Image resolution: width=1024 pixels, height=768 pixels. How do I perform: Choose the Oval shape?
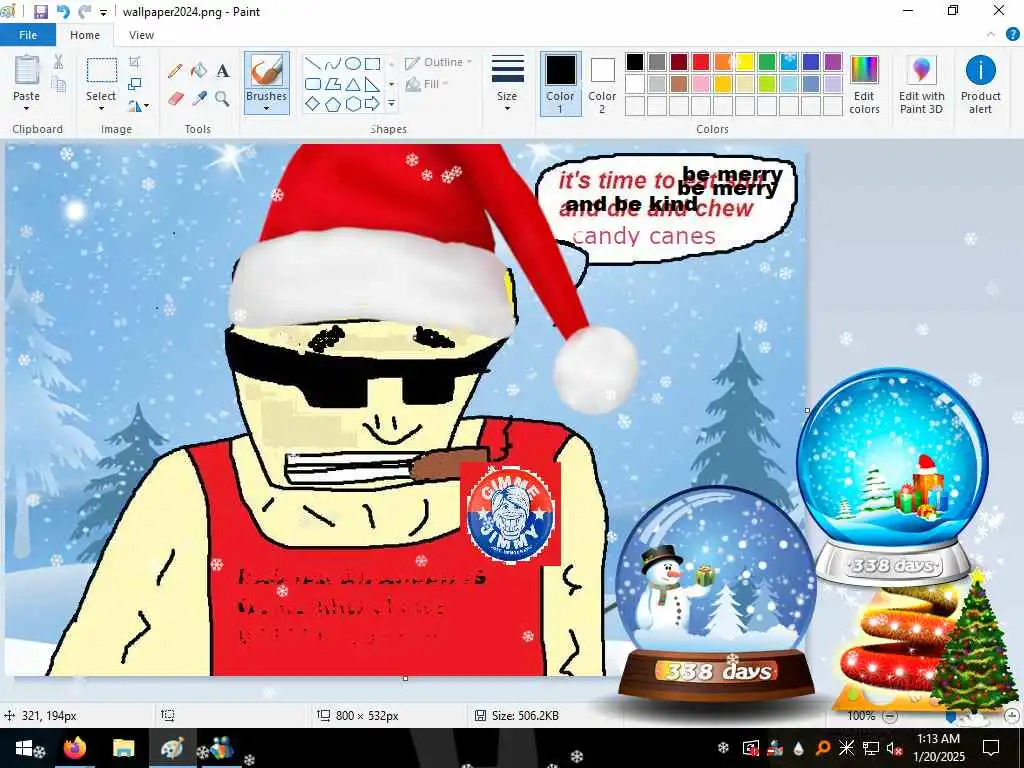pyautogui.click(x=353, y=63)
